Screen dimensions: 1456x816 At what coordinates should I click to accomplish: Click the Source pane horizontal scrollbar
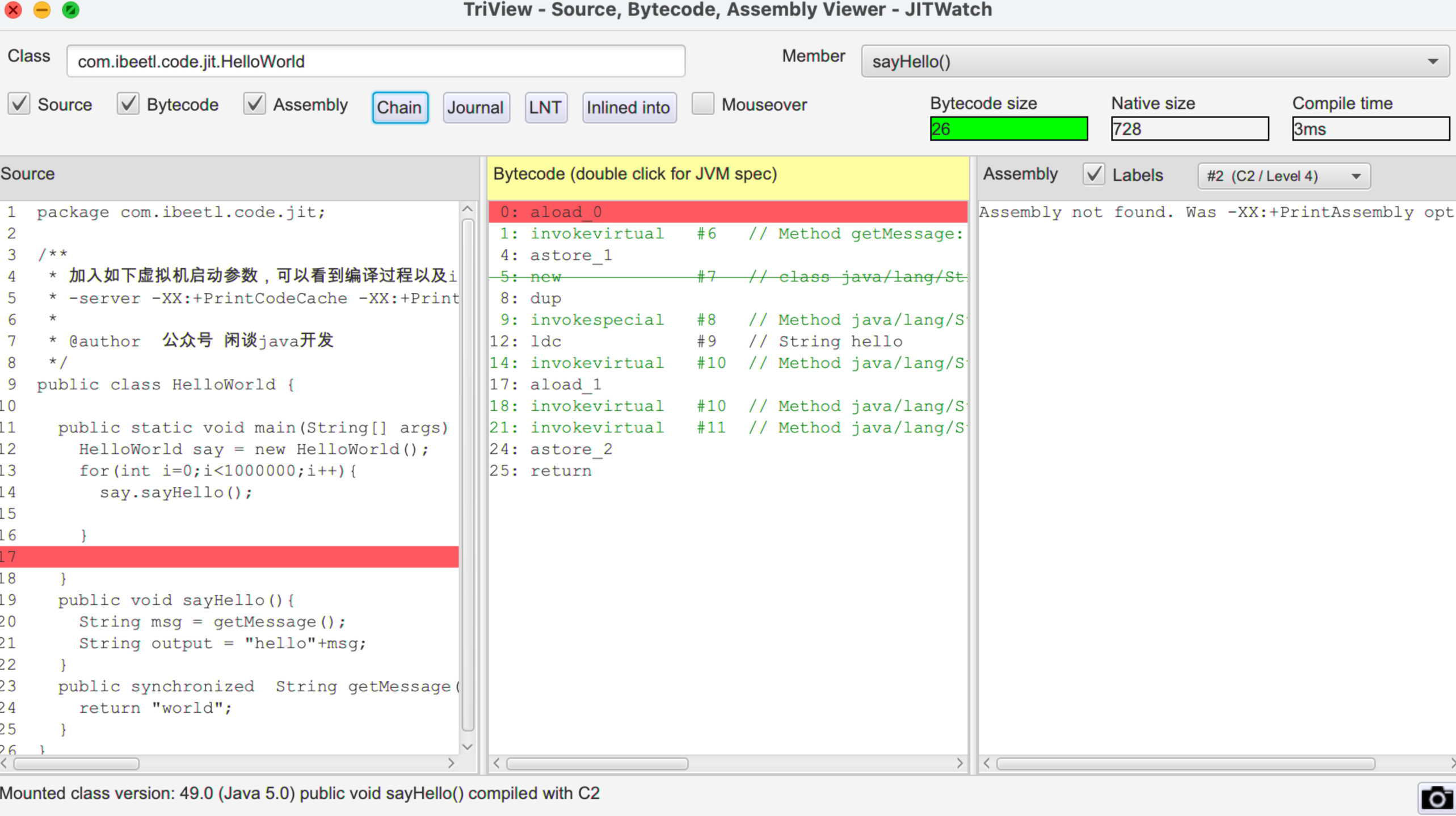tap(77, 764)
